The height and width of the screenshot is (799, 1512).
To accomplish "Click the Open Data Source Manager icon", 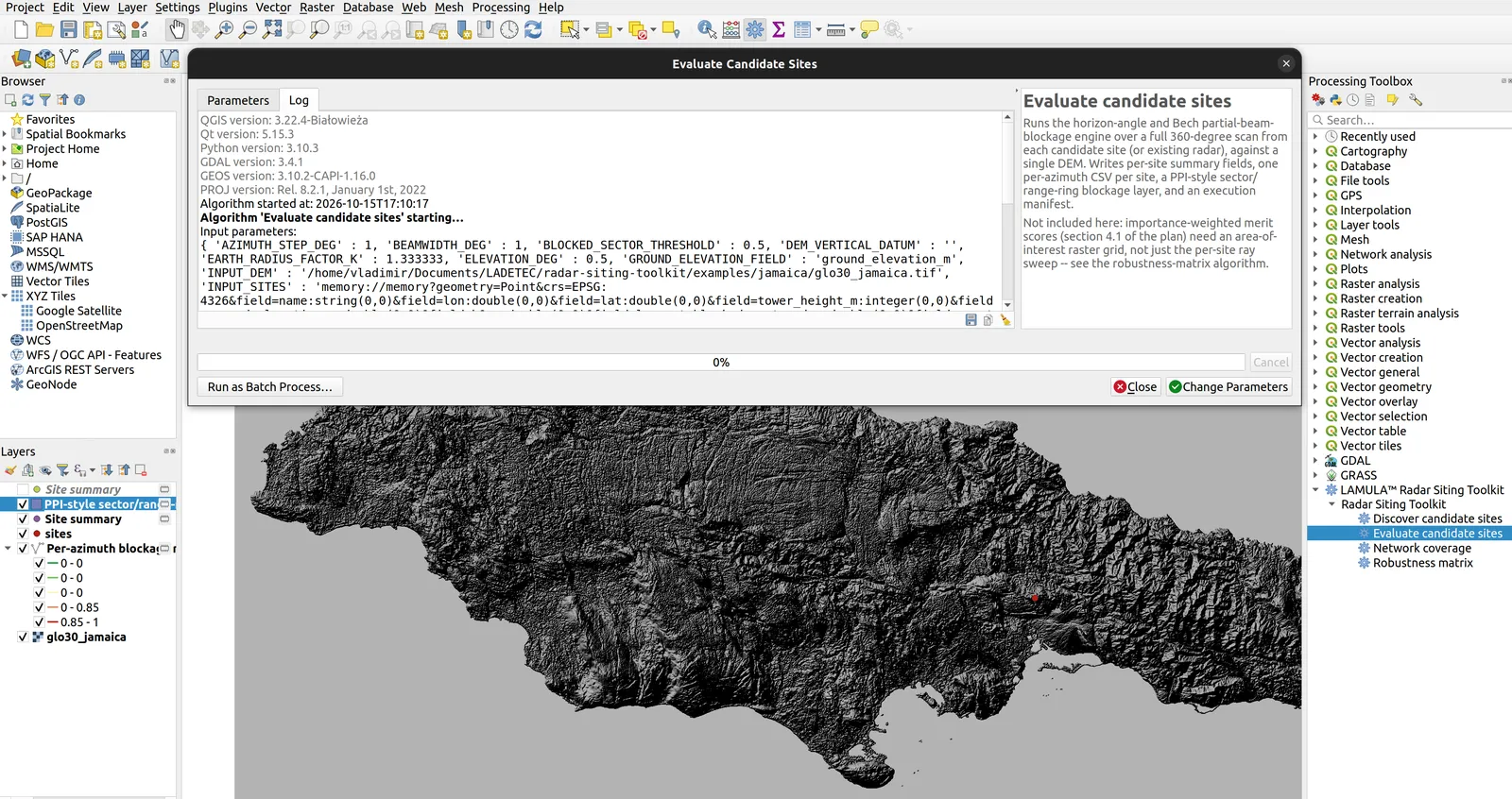I will pyautogui.click(x=21, y=59).
